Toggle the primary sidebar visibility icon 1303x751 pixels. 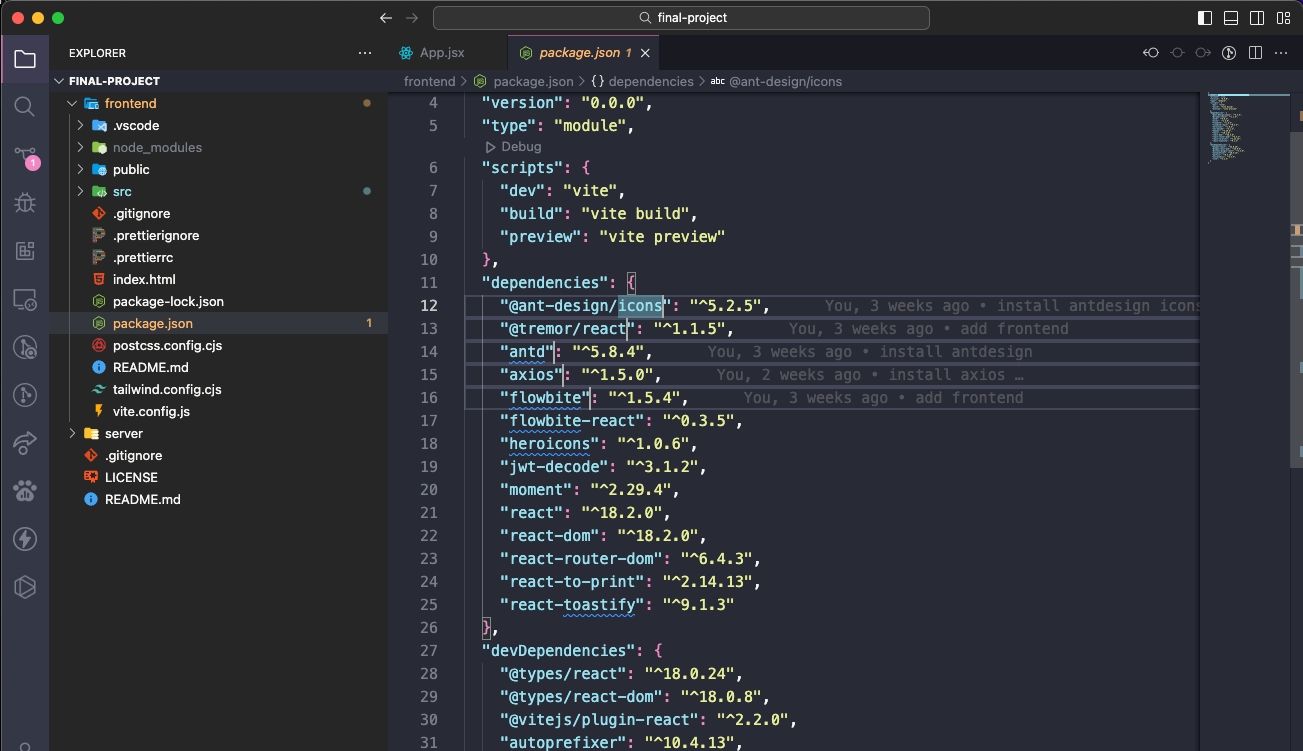click(1203, 17)
